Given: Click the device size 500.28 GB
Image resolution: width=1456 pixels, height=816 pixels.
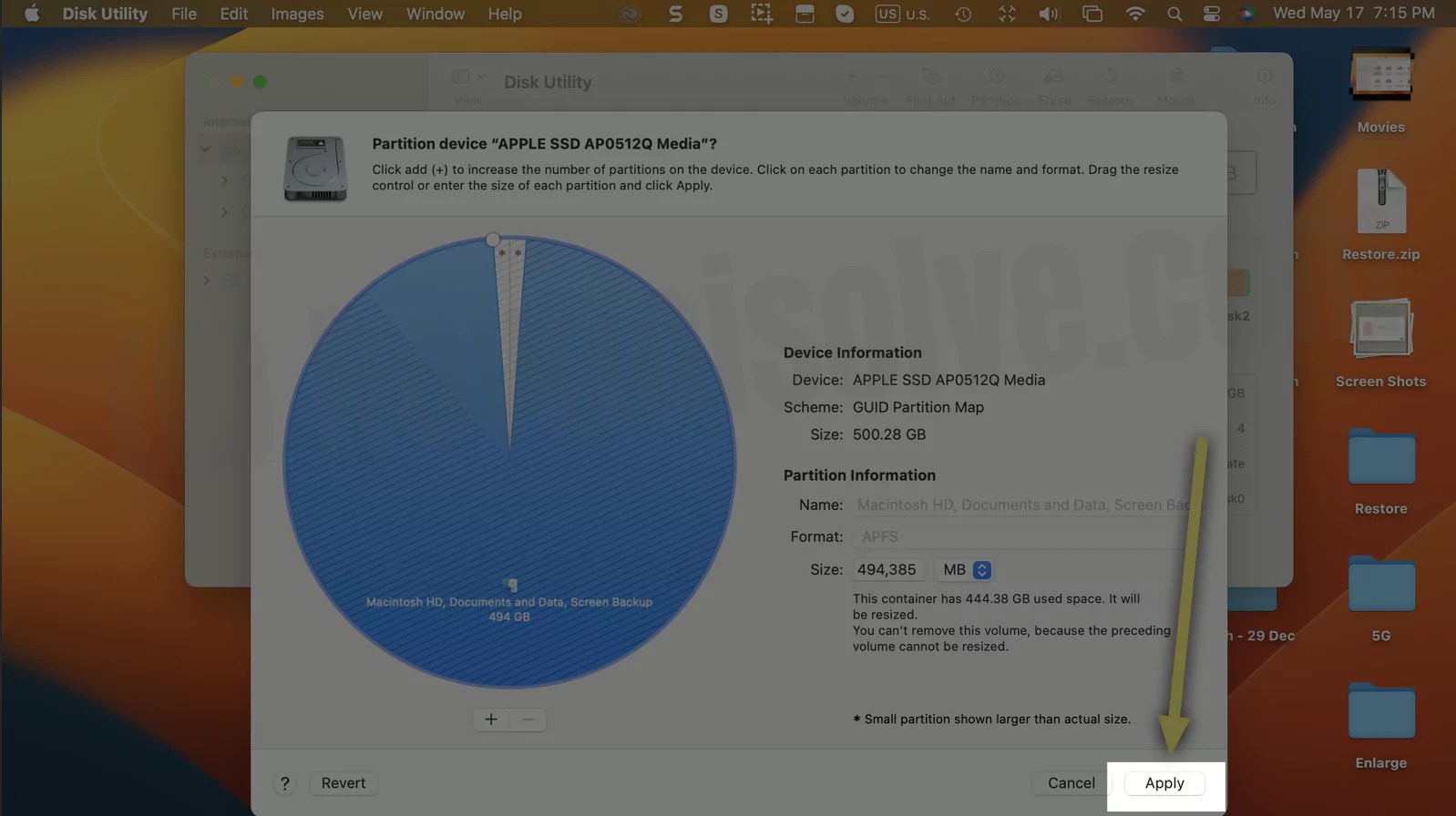Looking at the screenshot, I should 889,434.
